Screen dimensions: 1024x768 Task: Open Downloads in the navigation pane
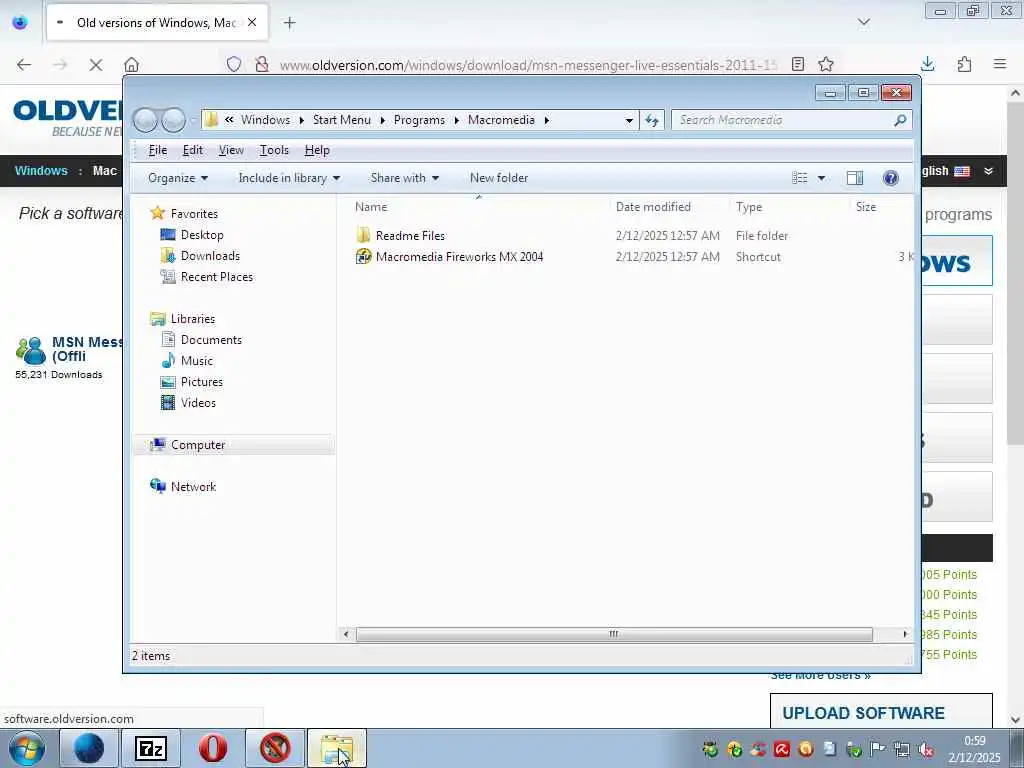click(210, 255)
